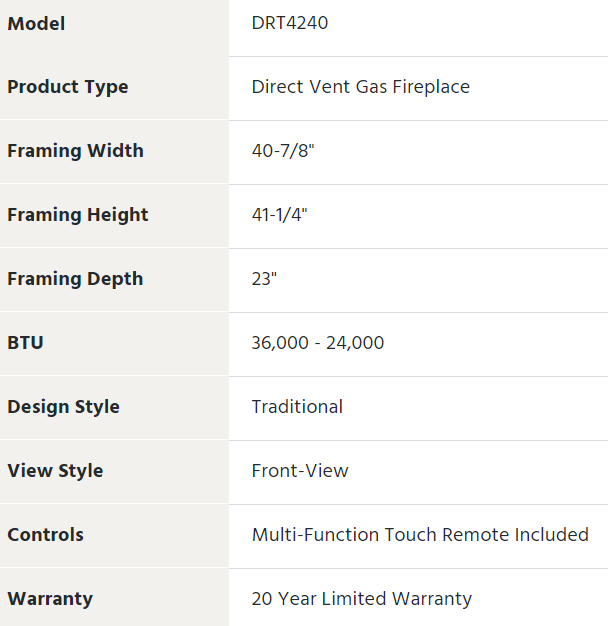
Task: Click the View Style label
Action: (55, 471)
